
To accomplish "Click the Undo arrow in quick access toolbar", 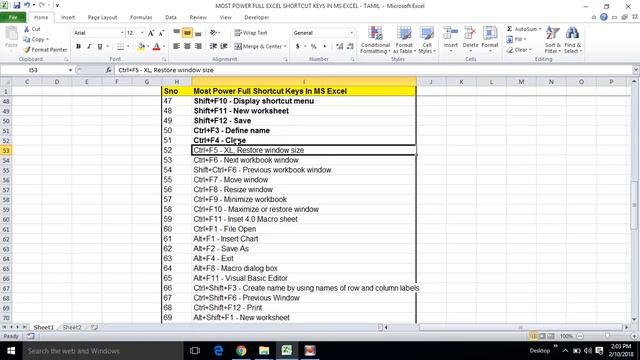I will (27, 6).
